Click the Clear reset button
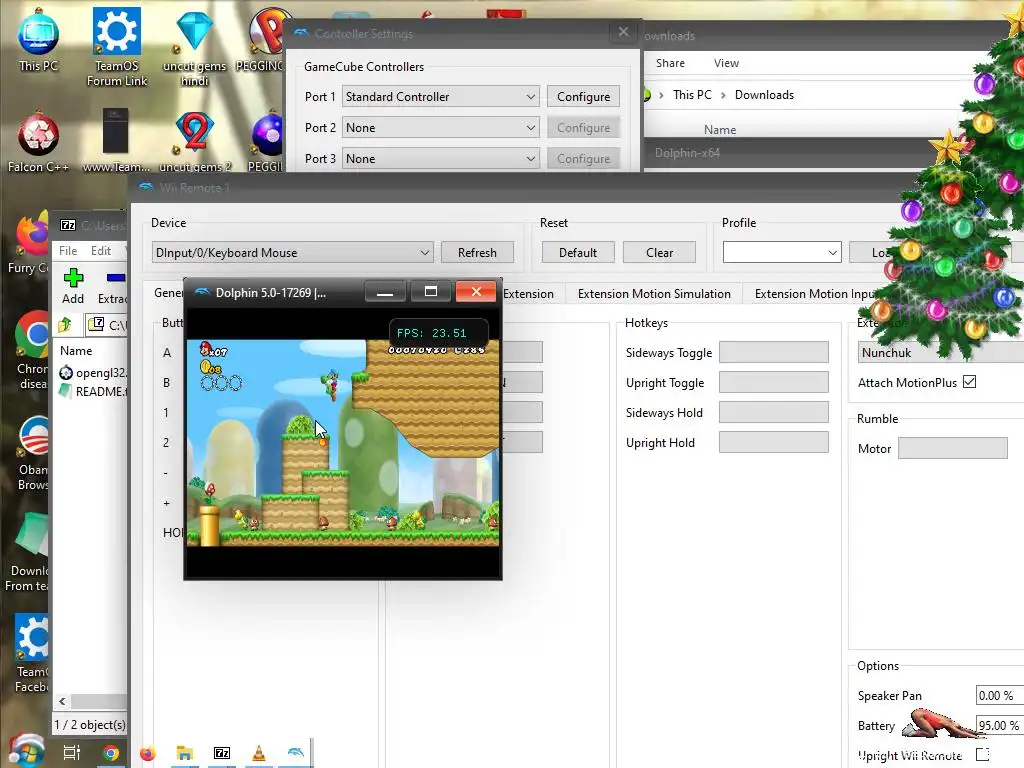The height and width of the screenshot is (768, 1024). (660, 253)
